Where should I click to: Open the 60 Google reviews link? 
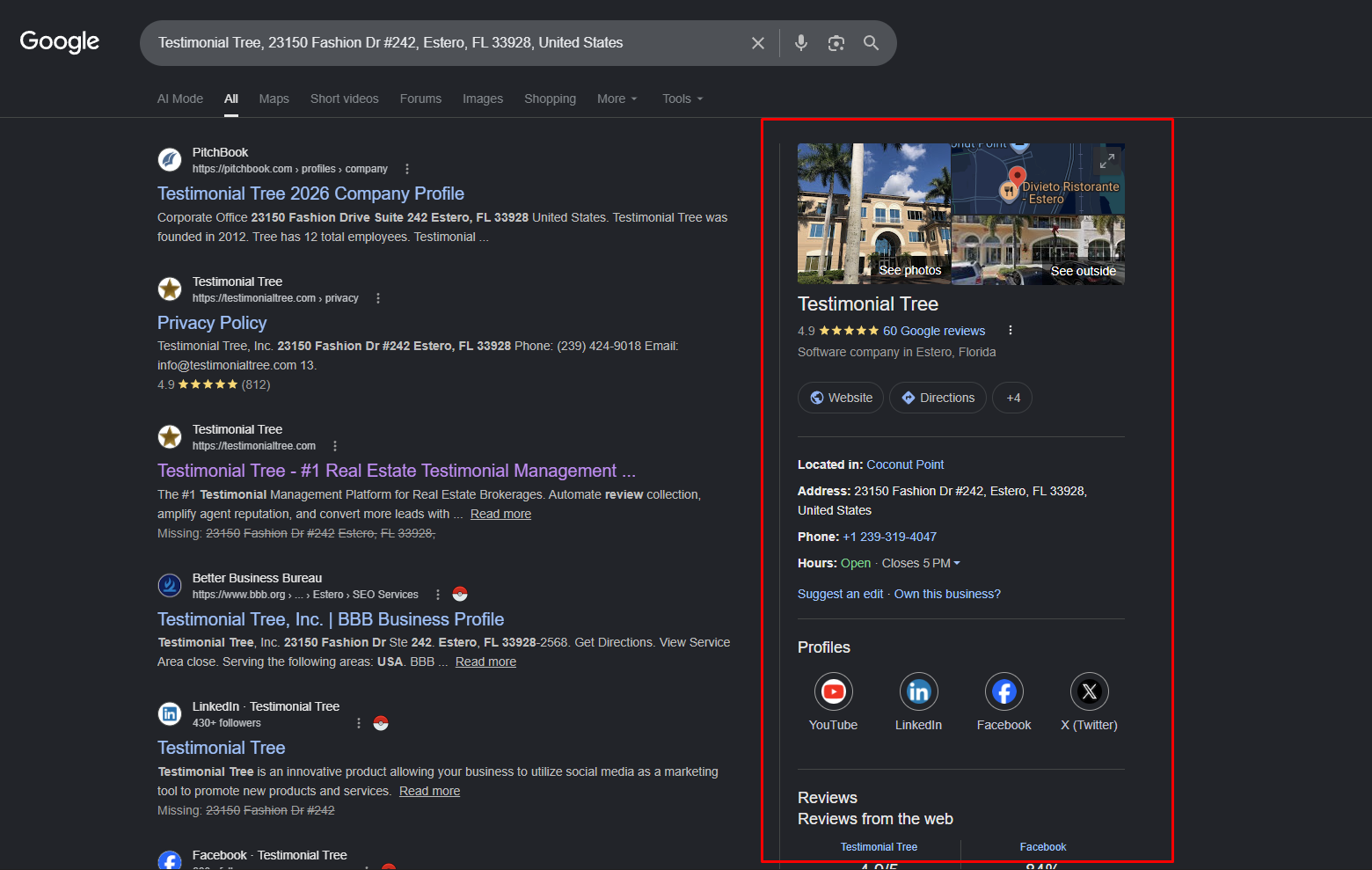934,331
